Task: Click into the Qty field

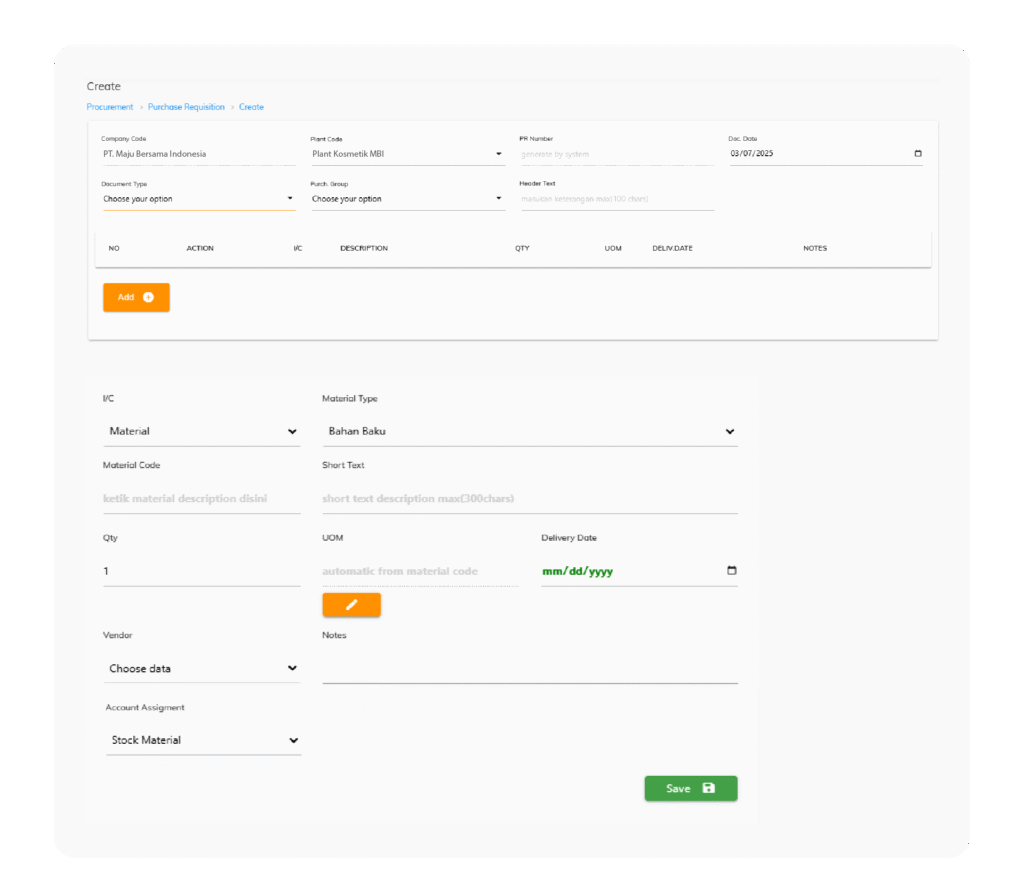Action: click(x=201, y=571)
